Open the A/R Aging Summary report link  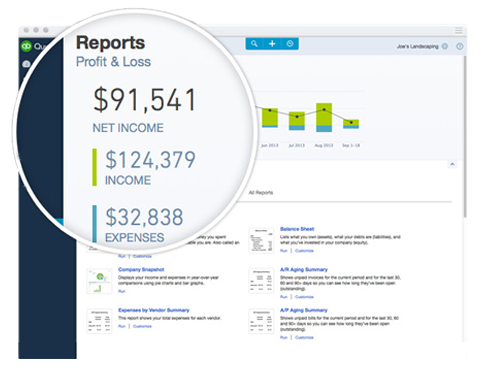point(304,269)
